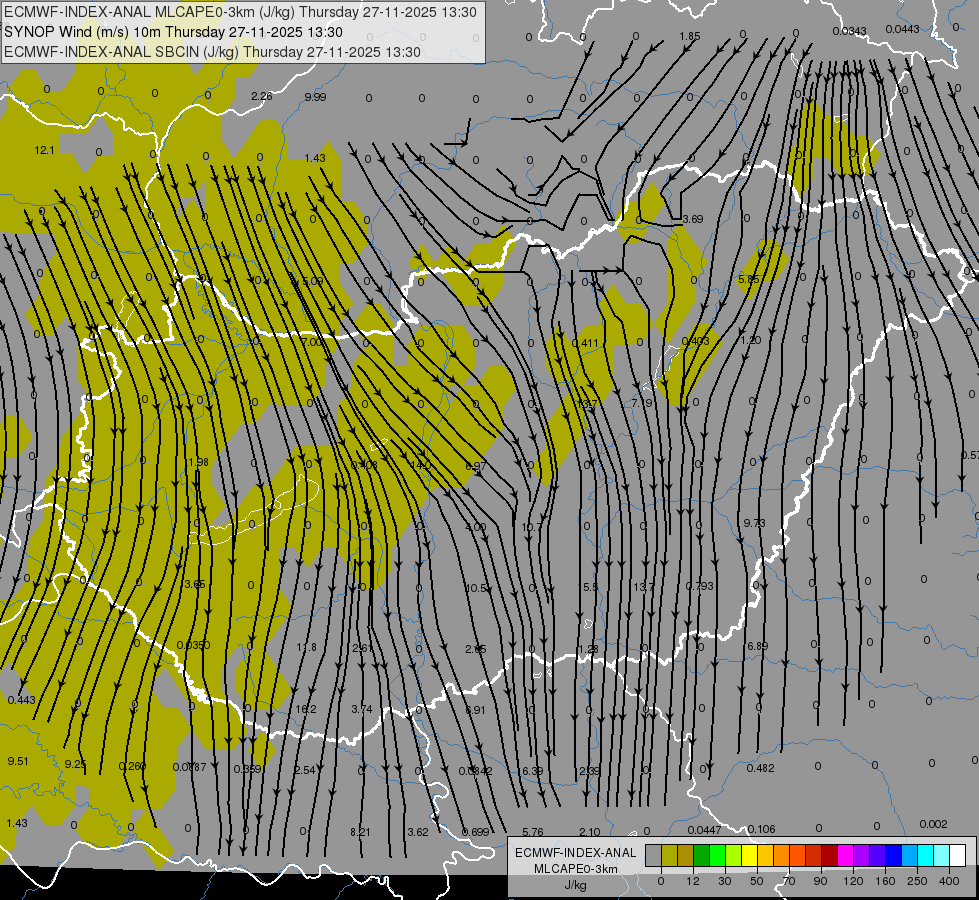Click the 5.85 value on the map

tap(749, 279)
